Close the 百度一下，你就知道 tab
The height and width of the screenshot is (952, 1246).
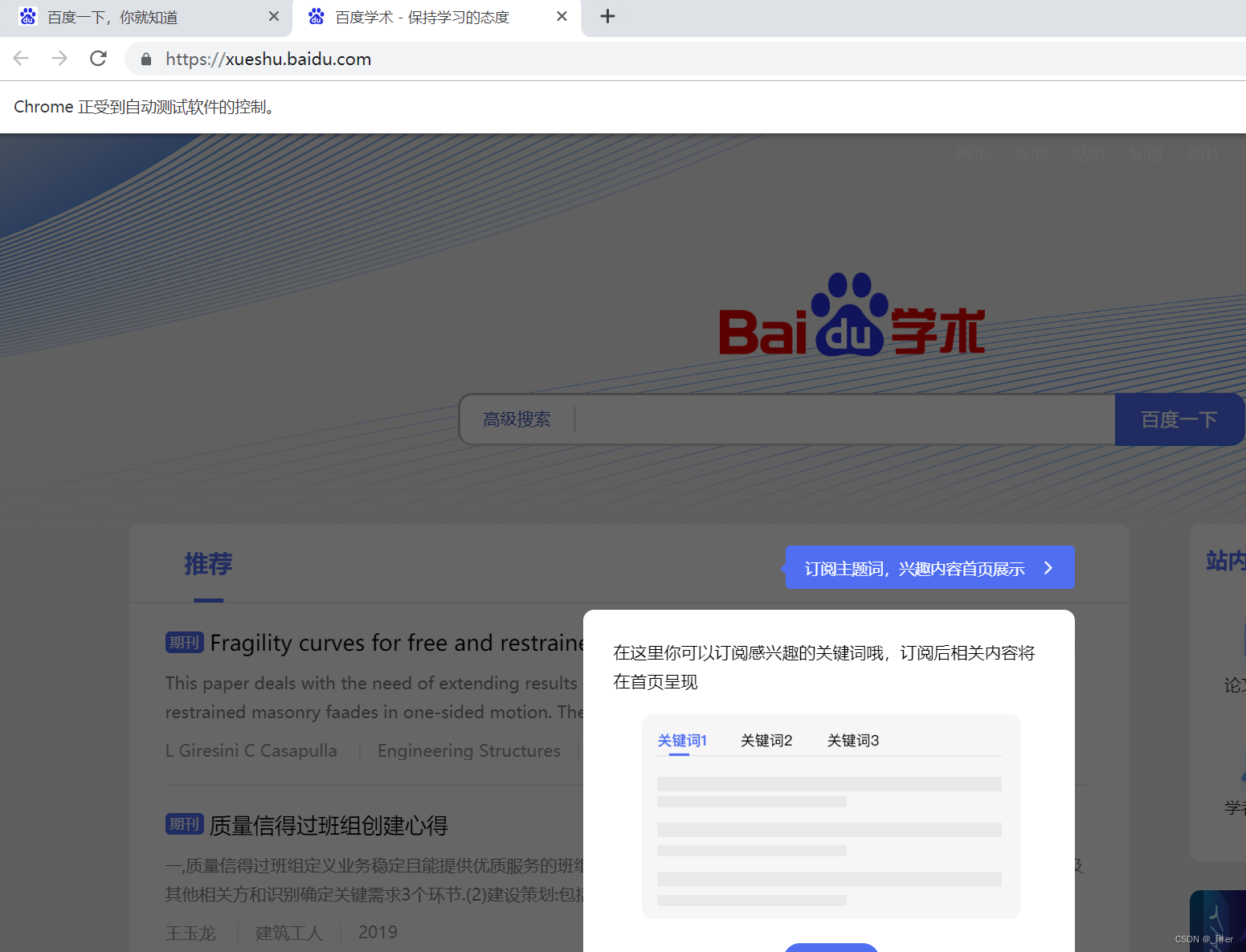pyautogui.click(x=274, y=16)
